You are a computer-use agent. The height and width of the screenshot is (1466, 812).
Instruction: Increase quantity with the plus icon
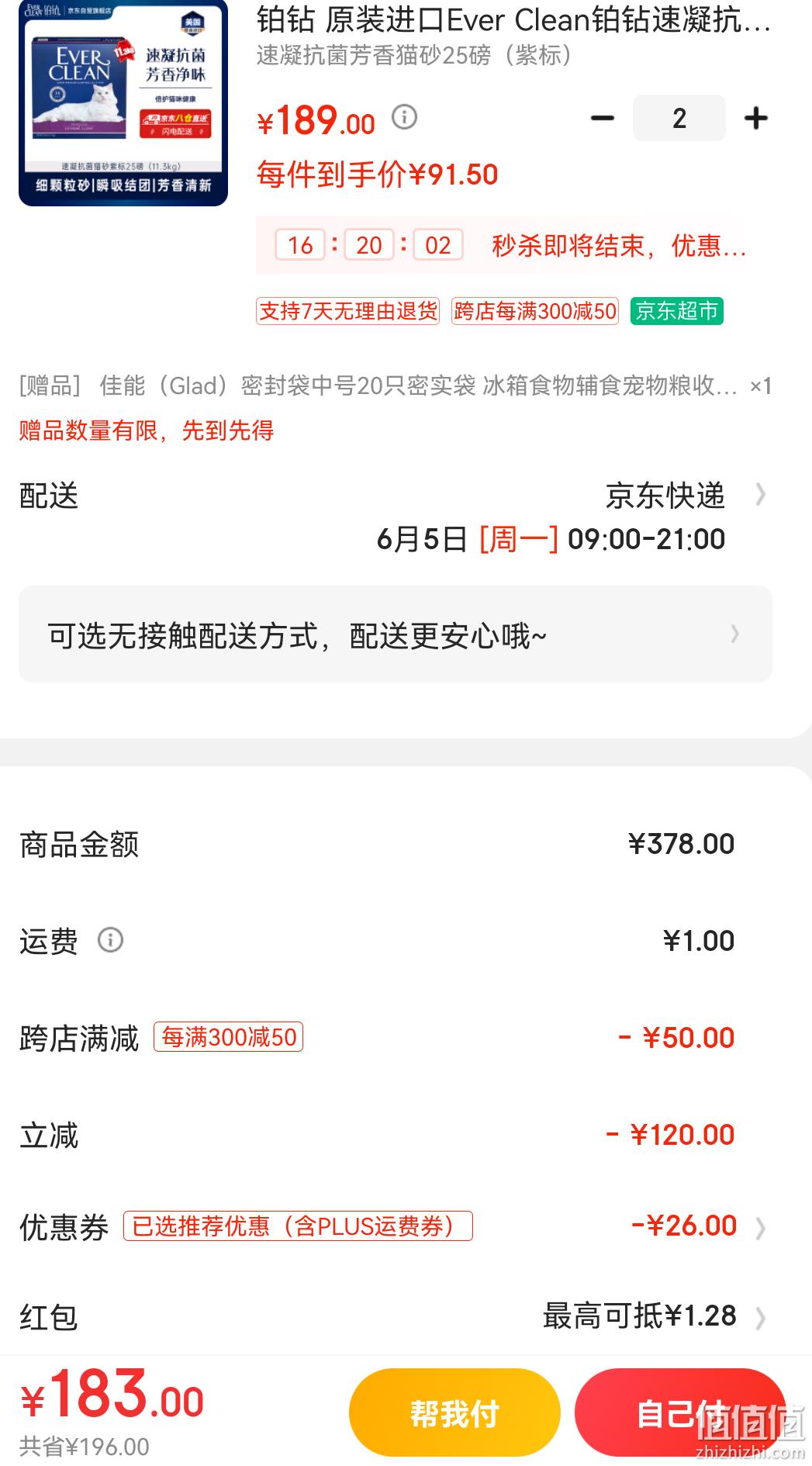756,119
